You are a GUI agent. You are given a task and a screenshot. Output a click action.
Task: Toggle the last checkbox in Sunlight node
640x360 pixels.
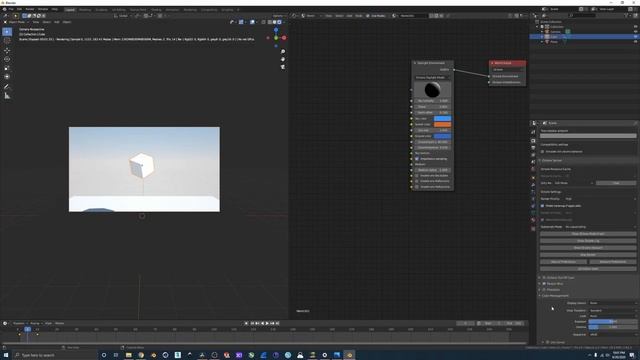point(417,187)
